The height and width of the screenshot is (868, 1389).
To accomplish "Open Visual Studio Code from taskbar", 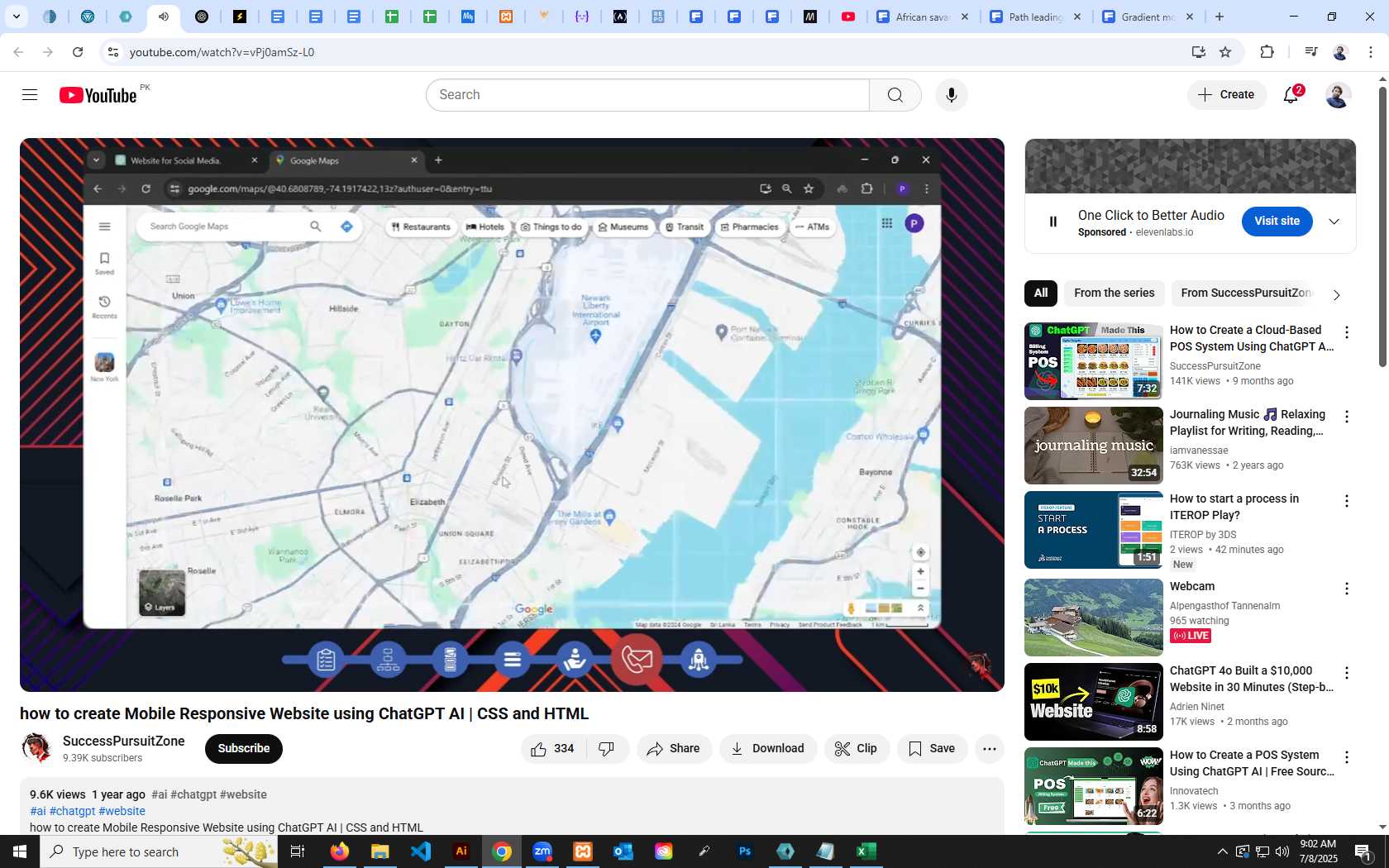I will [421, 851].
